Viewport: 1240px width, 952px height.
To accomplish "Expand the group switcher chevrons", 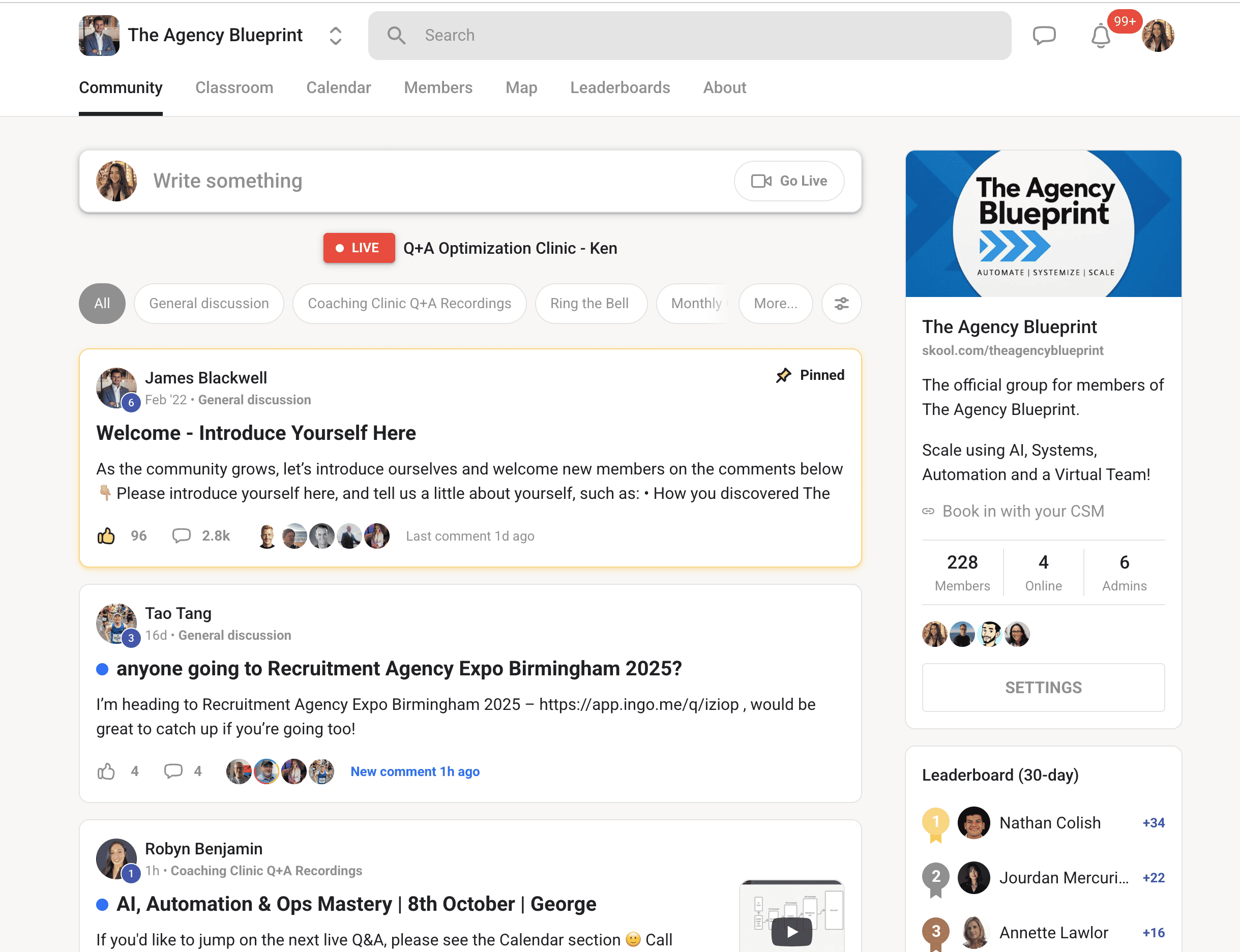I will click(336, 36).
